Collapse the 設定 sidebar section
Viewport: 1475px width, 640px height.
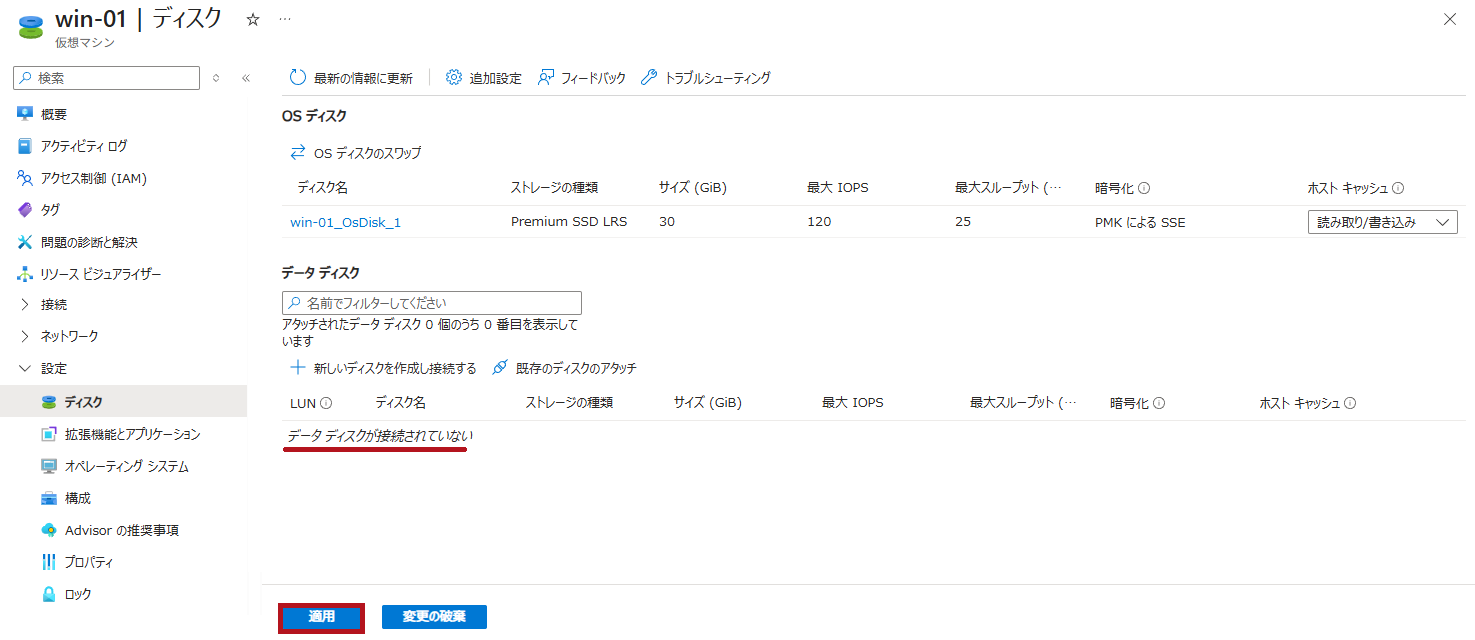25,368
